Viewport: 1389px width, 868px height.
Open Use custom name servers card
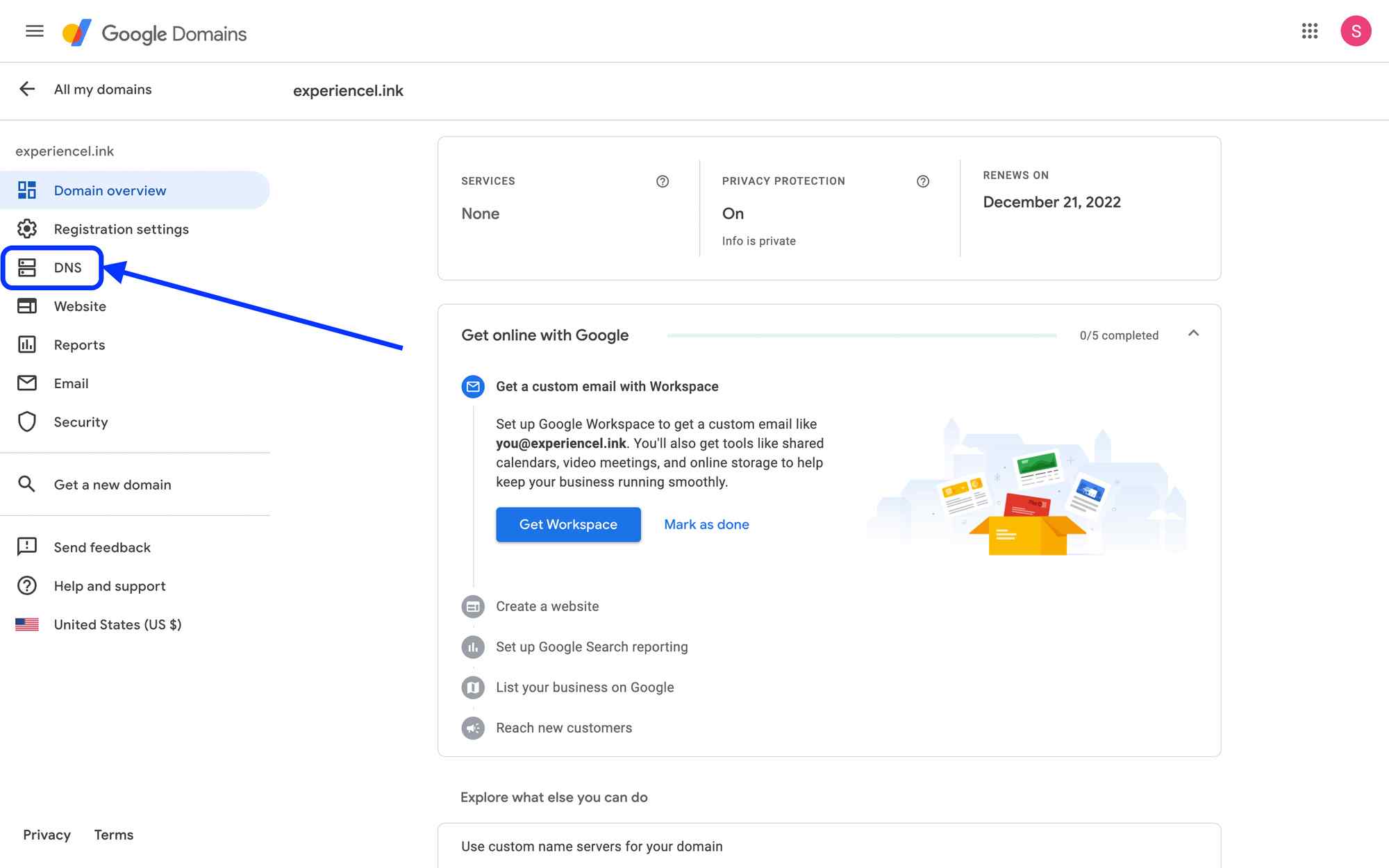tap(592, 846)
